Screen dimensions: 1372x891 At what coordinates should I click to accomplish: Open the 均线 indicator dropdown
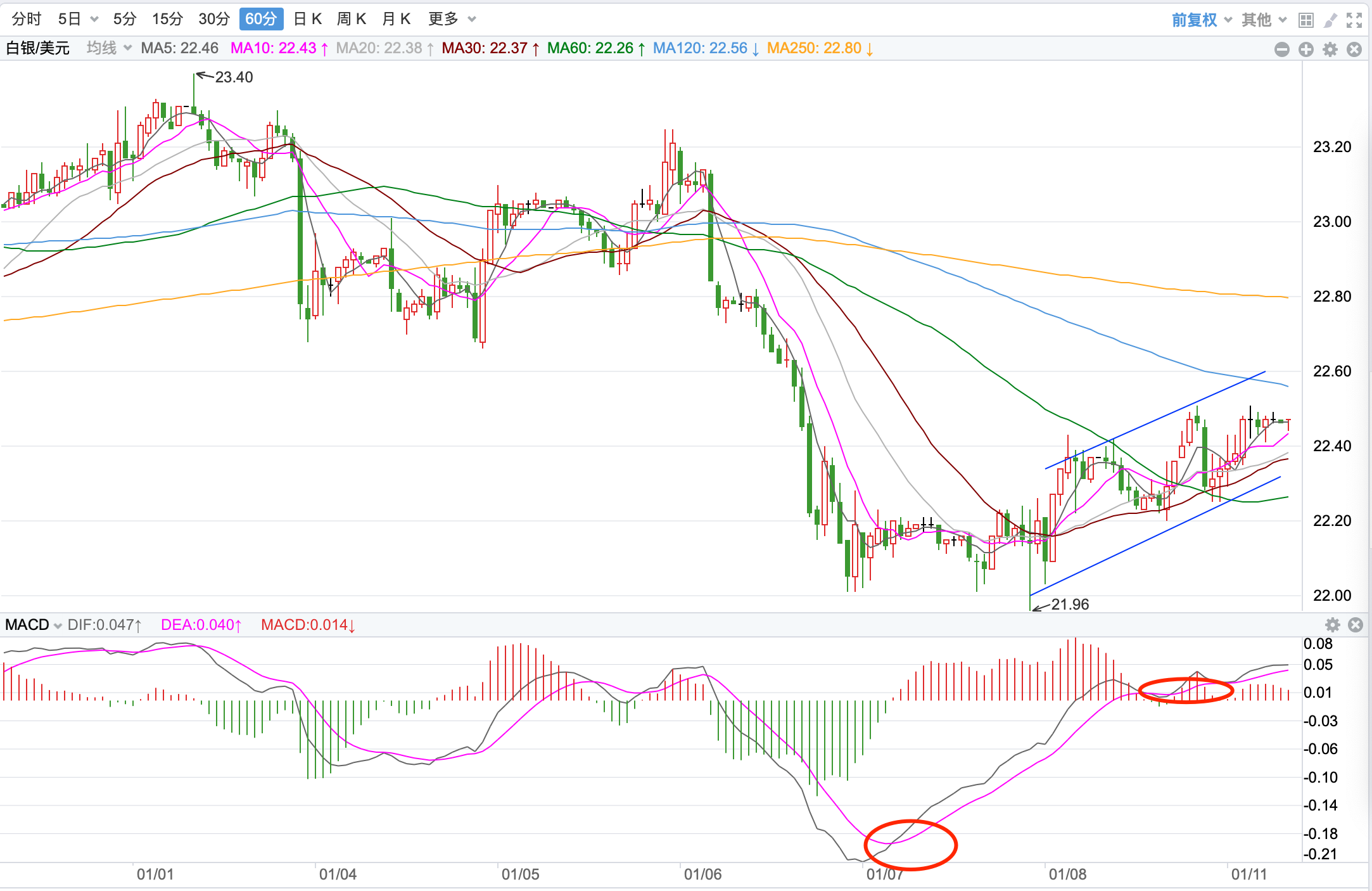click(x=109, y=48)
